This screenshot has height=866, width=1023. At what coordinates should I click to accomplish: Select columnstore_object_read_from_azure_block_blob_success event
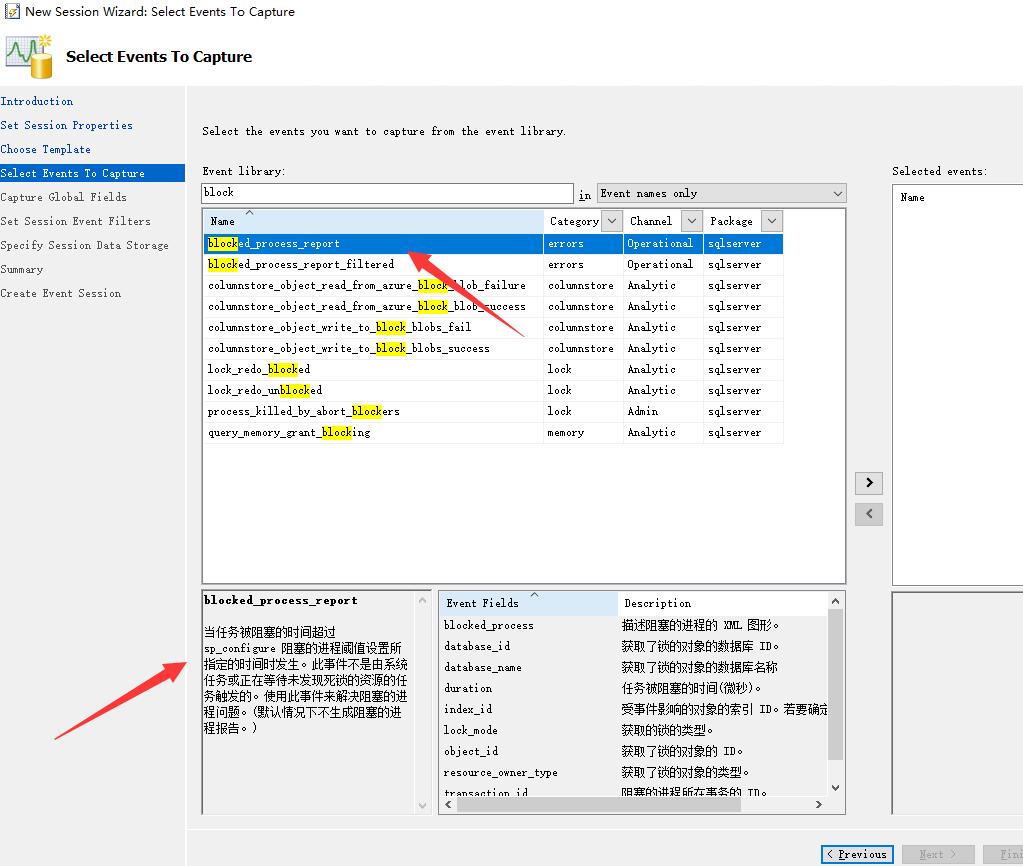pos(493,306)
